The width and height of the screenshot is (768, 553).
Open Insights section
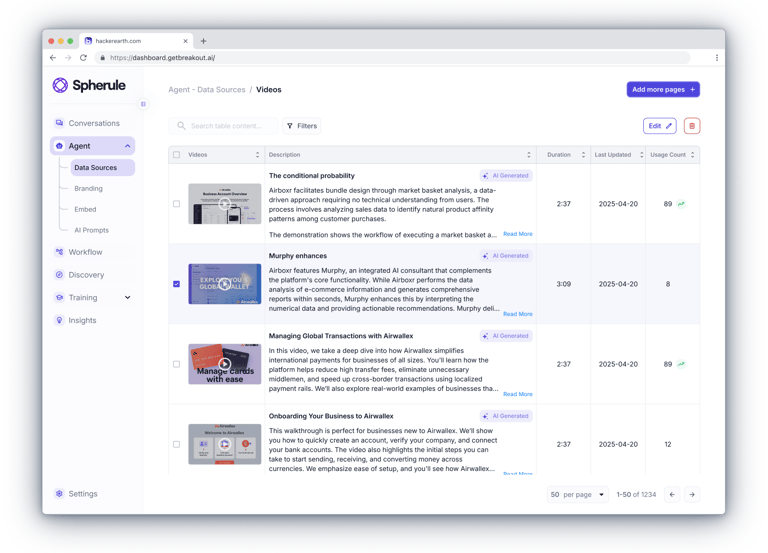coord(93,320)
